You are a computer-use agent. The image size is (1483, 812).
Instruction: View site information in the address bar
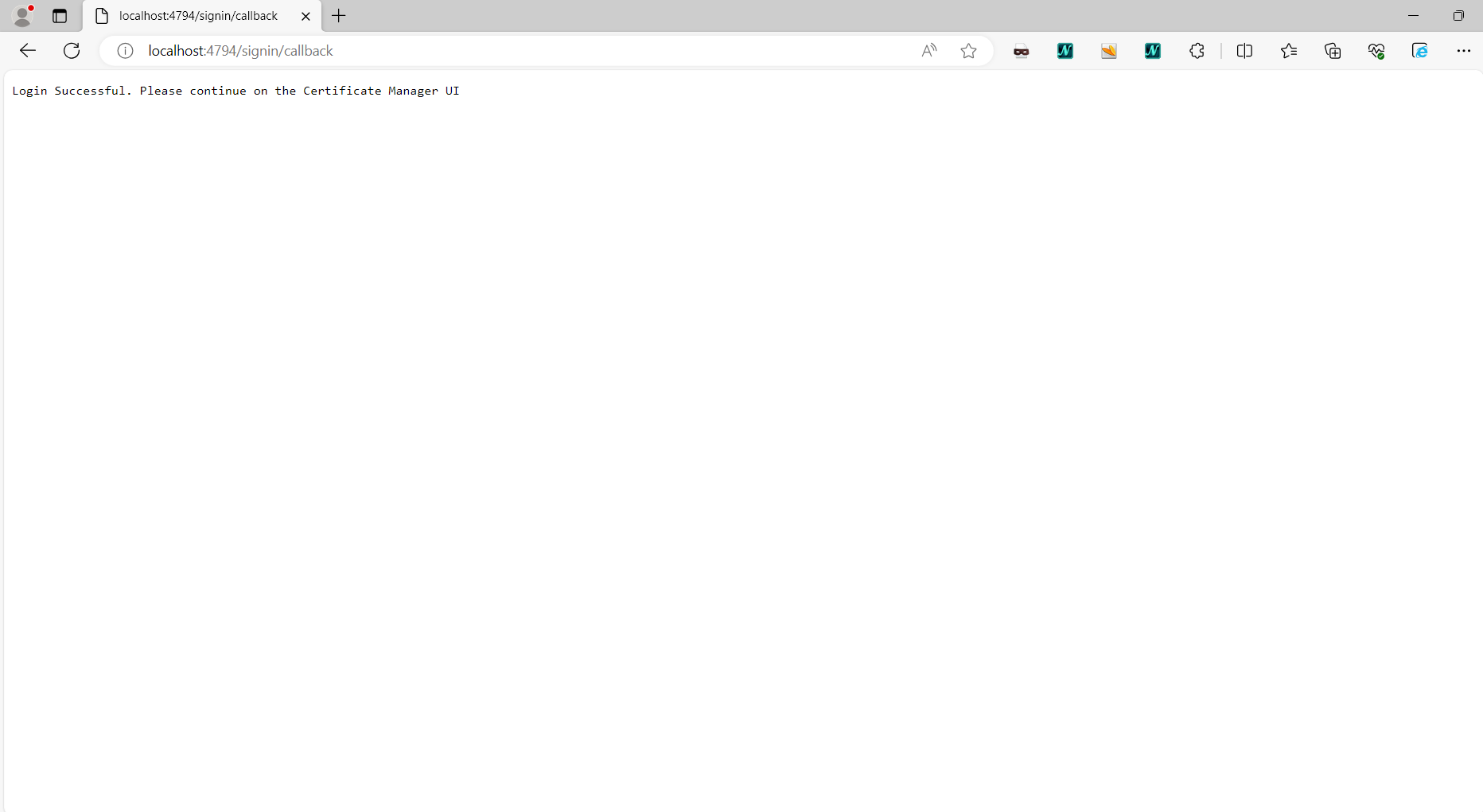124,50
